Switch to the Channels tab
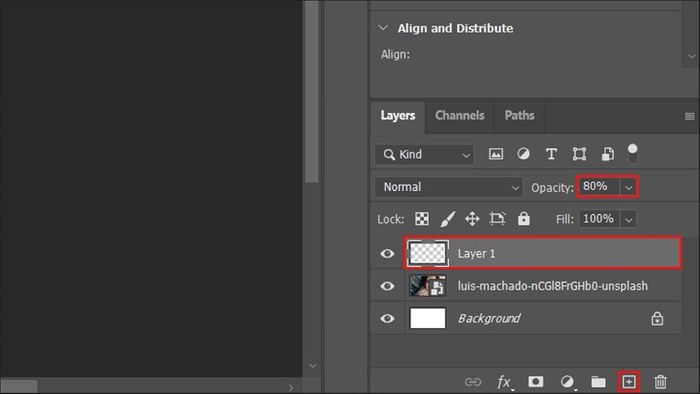 (x=460, y=116)
